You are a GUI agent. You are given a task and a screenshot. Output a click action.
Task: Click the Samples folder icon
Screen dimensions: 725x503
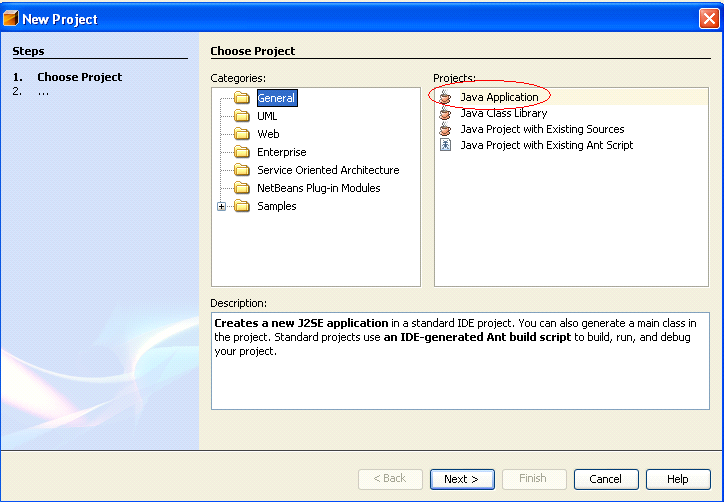(242, 206)
